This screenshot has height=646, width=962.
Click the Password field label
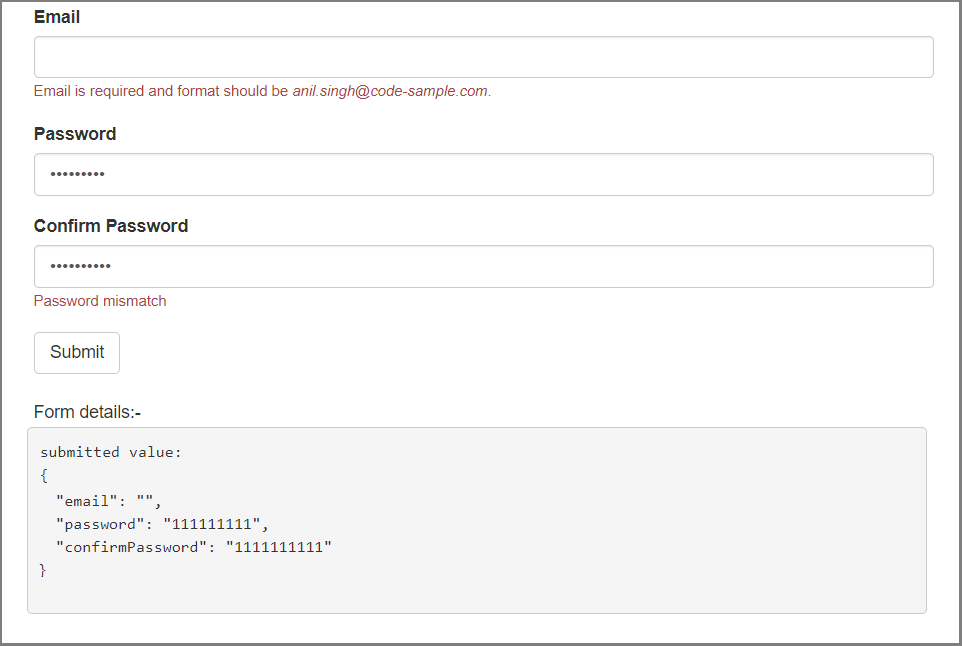point(75,134)
